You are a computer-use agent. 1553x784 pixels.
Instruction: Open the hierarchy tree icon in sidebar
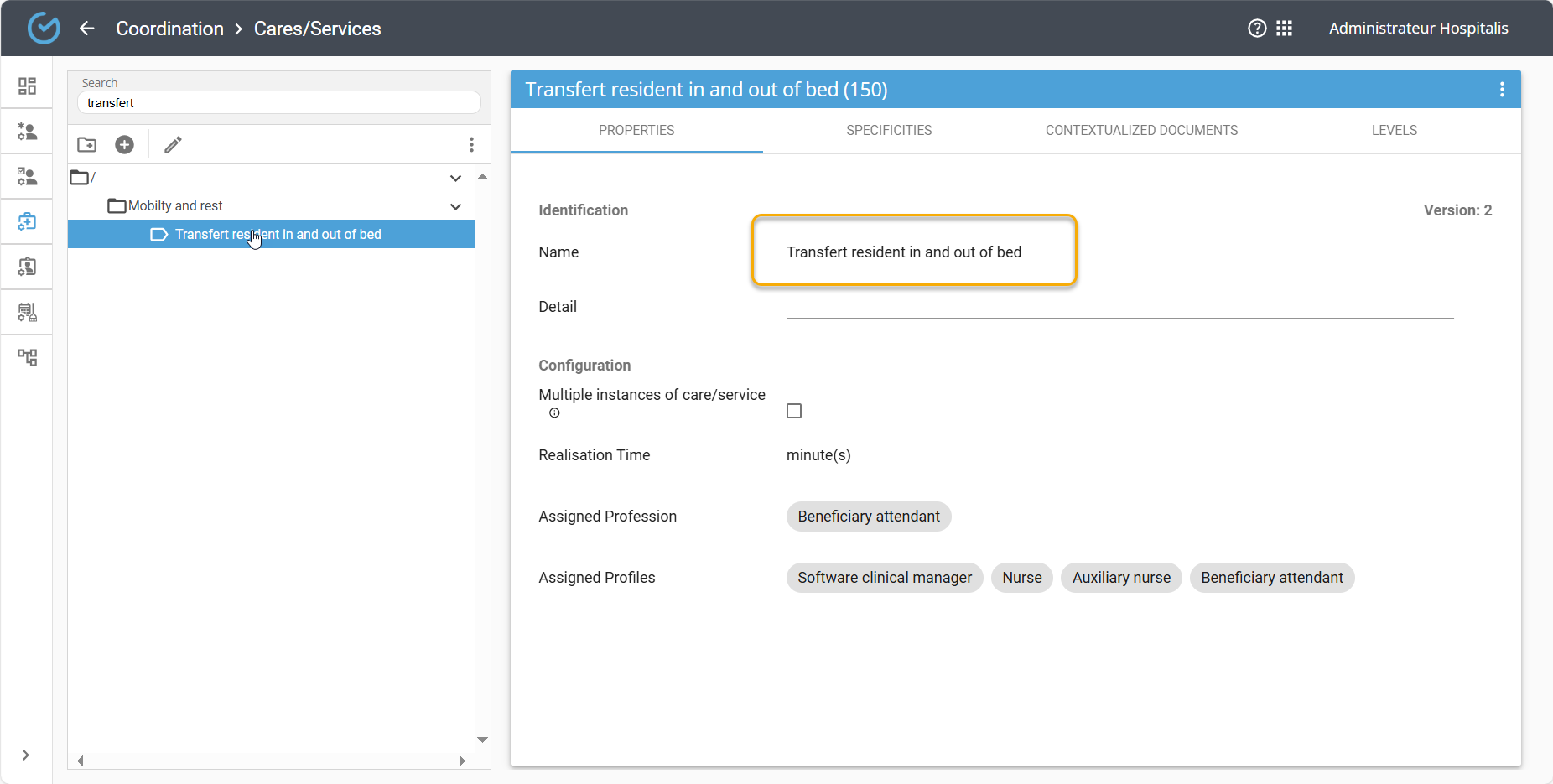[x=27, y=358]
